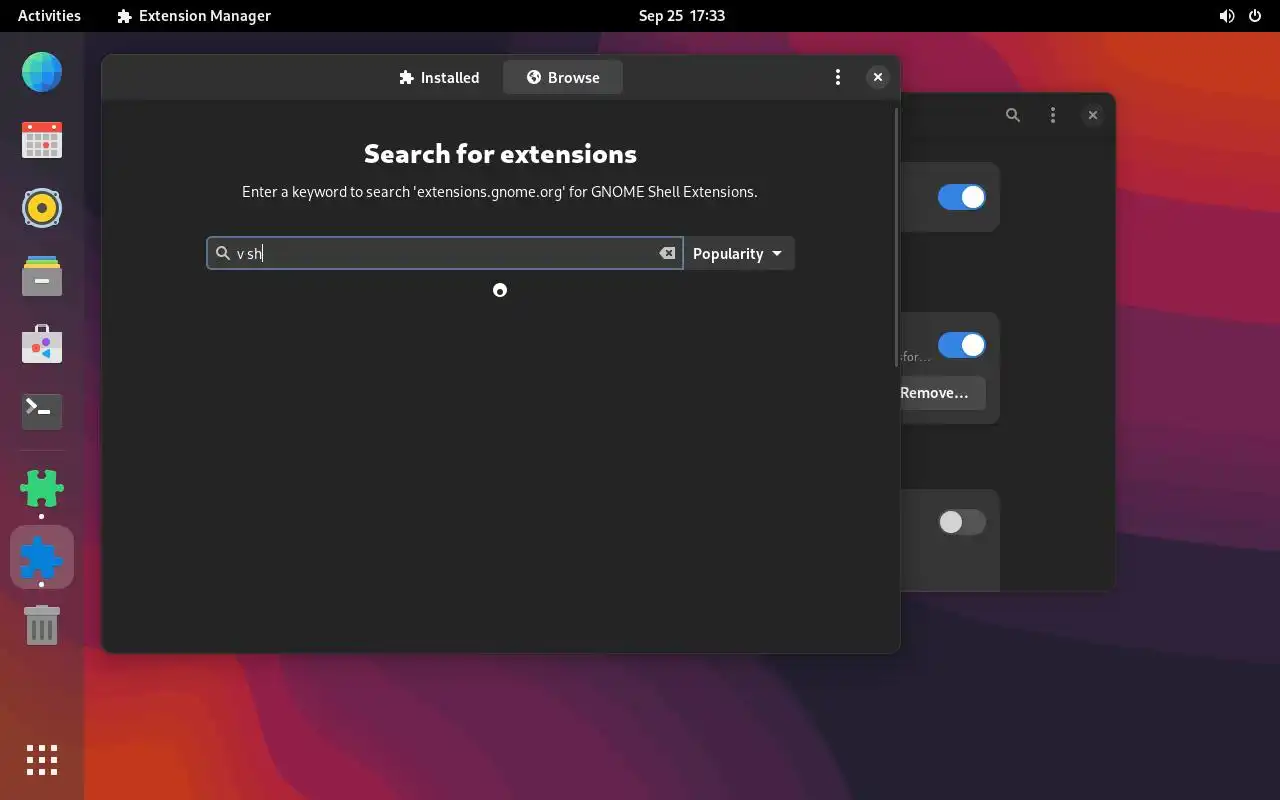The height and width of the screenshot is (800, 1280).
Task: Open search in the background Extensions window
Action: [x=1013, y=115]
